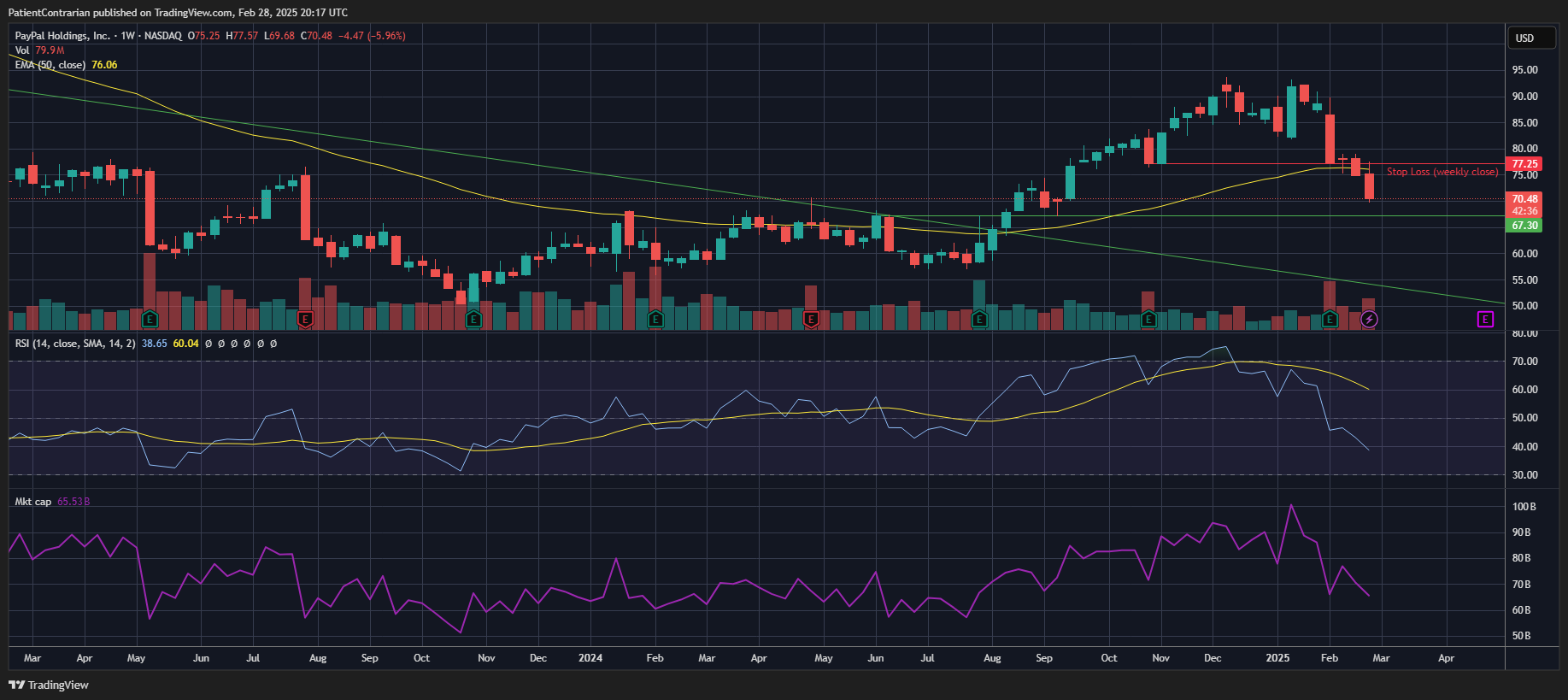Click the -4.47 (-5.96%) change value

coord(372,36)
